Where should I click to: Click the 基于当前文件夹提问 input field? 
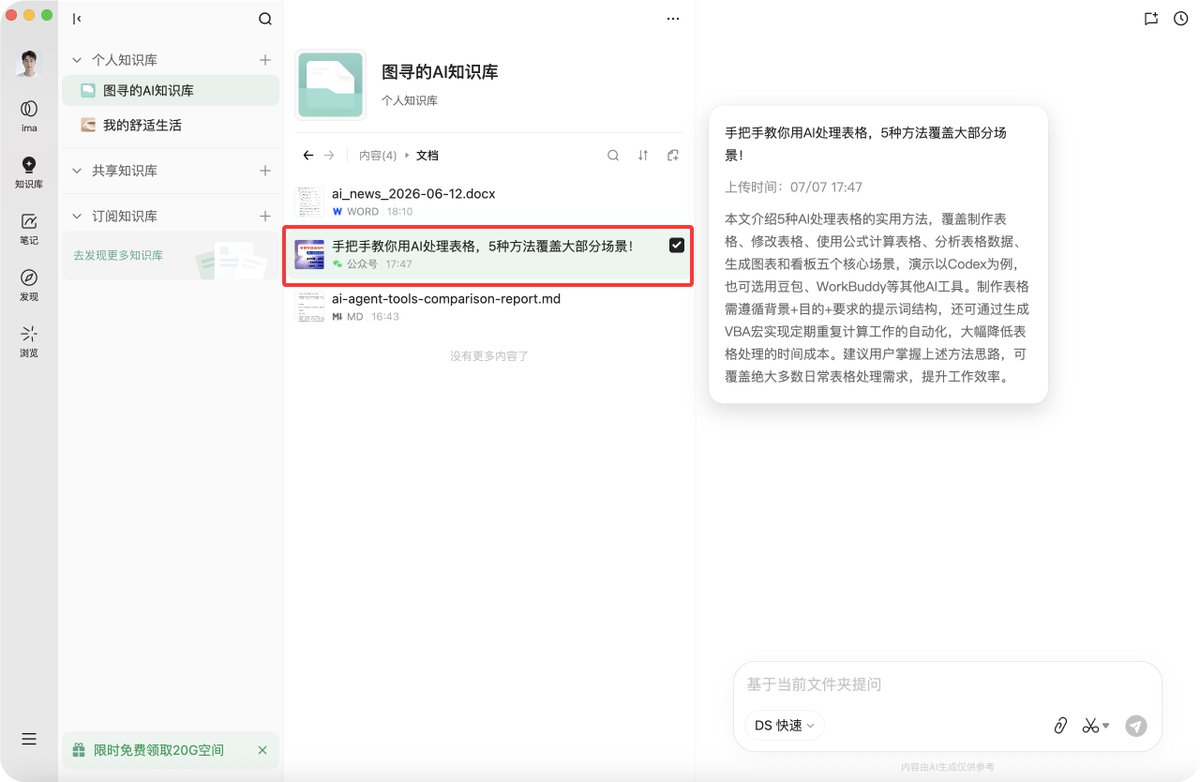[x=947, y=685]
